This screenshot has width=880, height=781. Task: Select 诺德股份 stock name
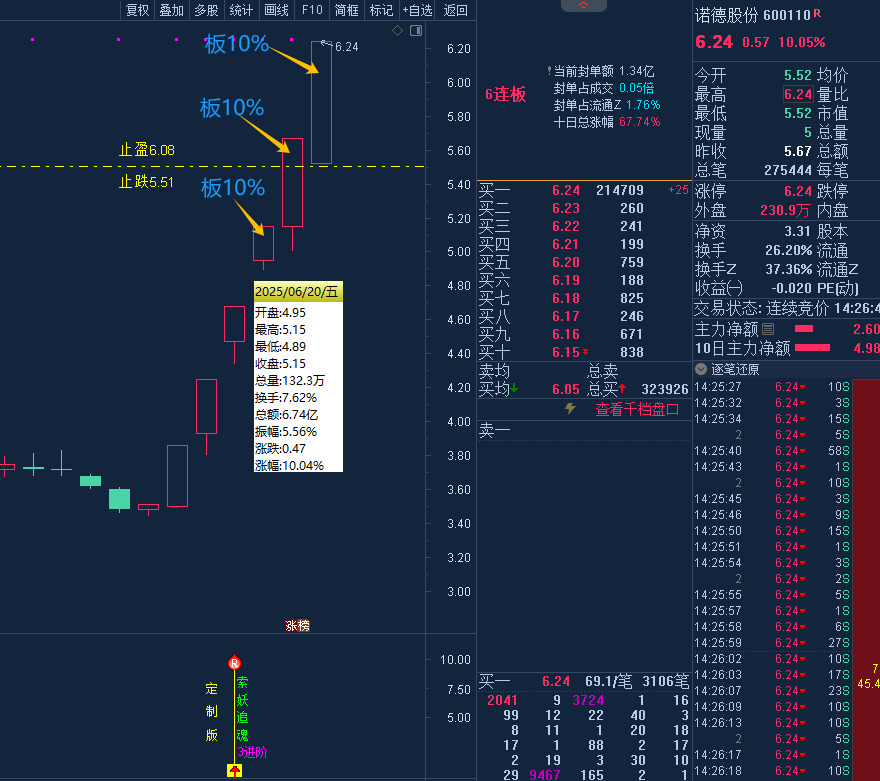point(727,15)
